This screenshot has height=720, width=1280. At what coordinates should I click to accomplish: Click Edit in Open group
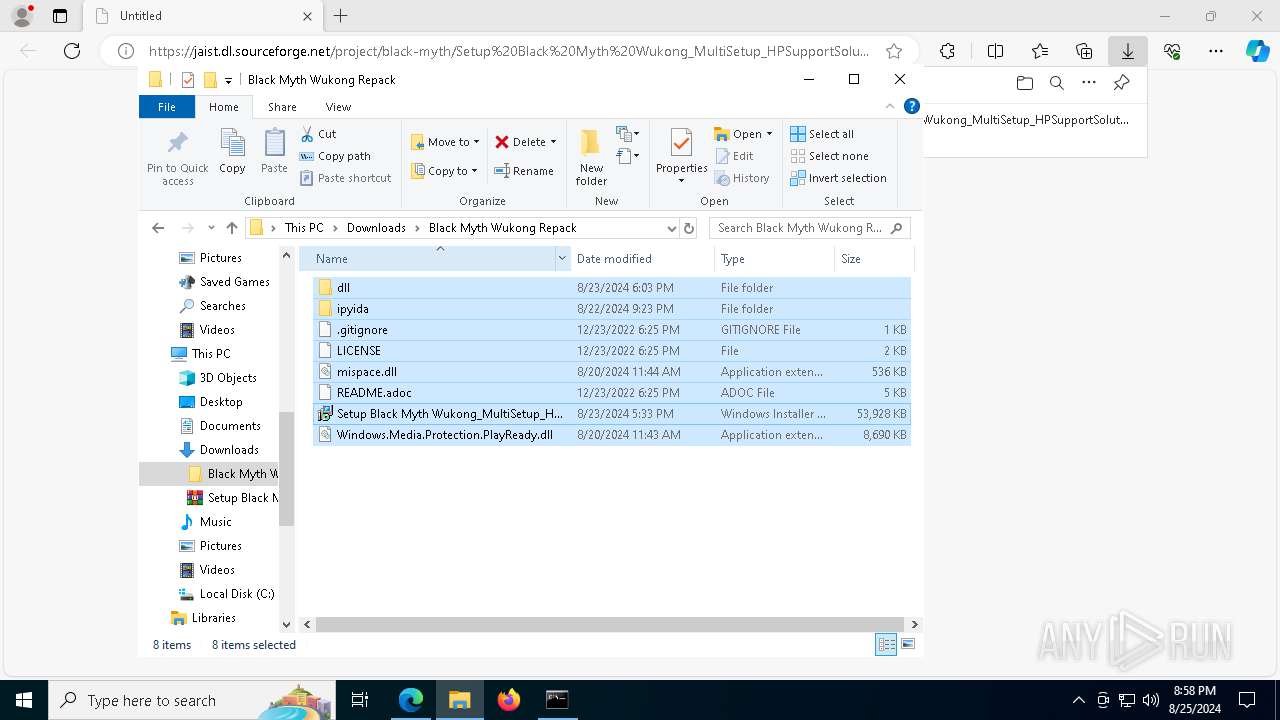(x=734, y=156)
